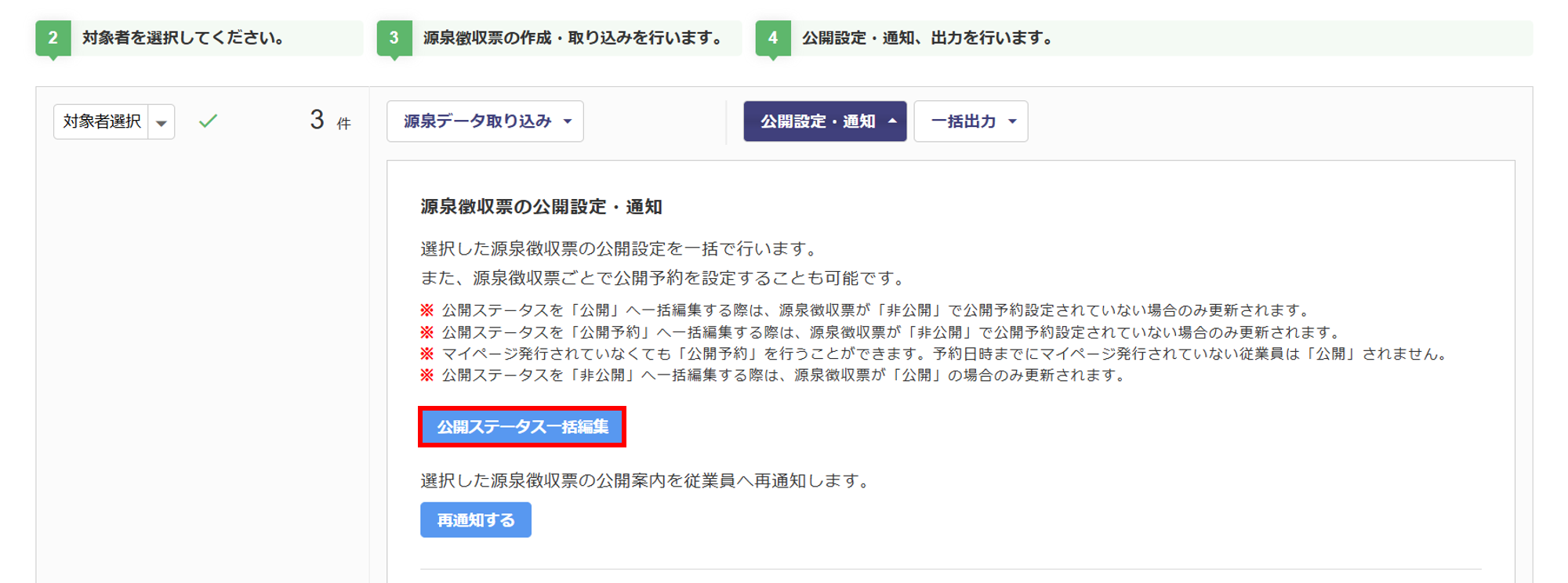Select step 4 badge 公開設定・通知、出力
1568x583 pixels.
(773, 38)
